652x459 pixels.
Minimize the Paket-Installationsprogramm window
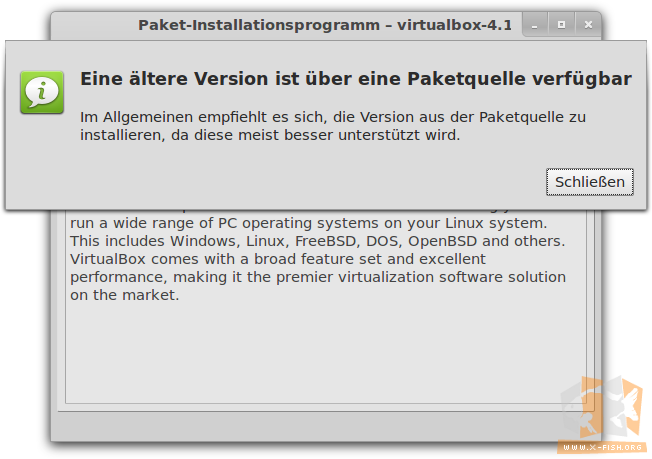535,25
